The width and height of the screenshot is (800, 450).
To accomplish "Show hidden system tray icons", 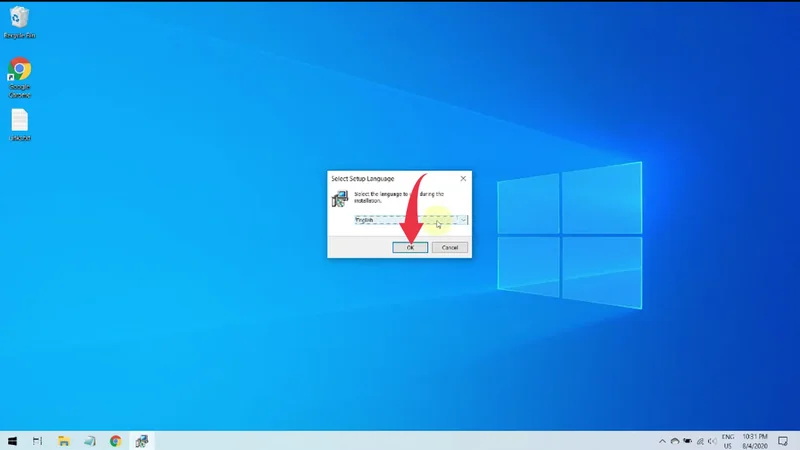I will [662, 440].
